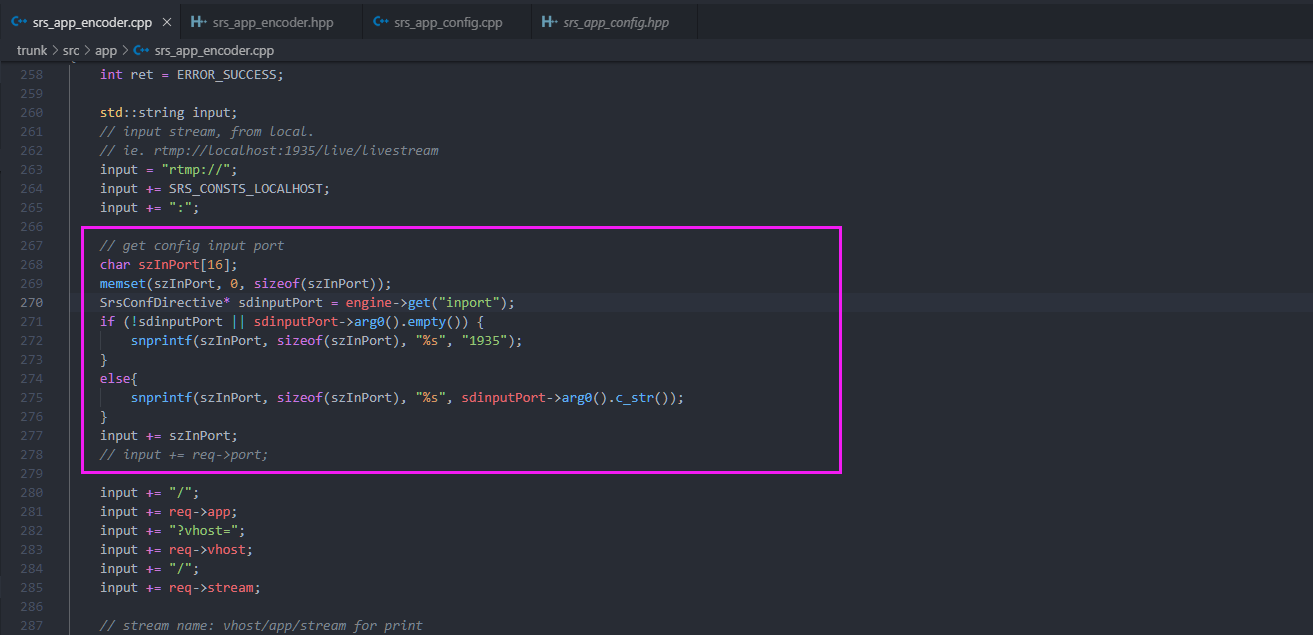
Task: Click the C++ icon in the breadcrumb
Action: tap(141, 50)
